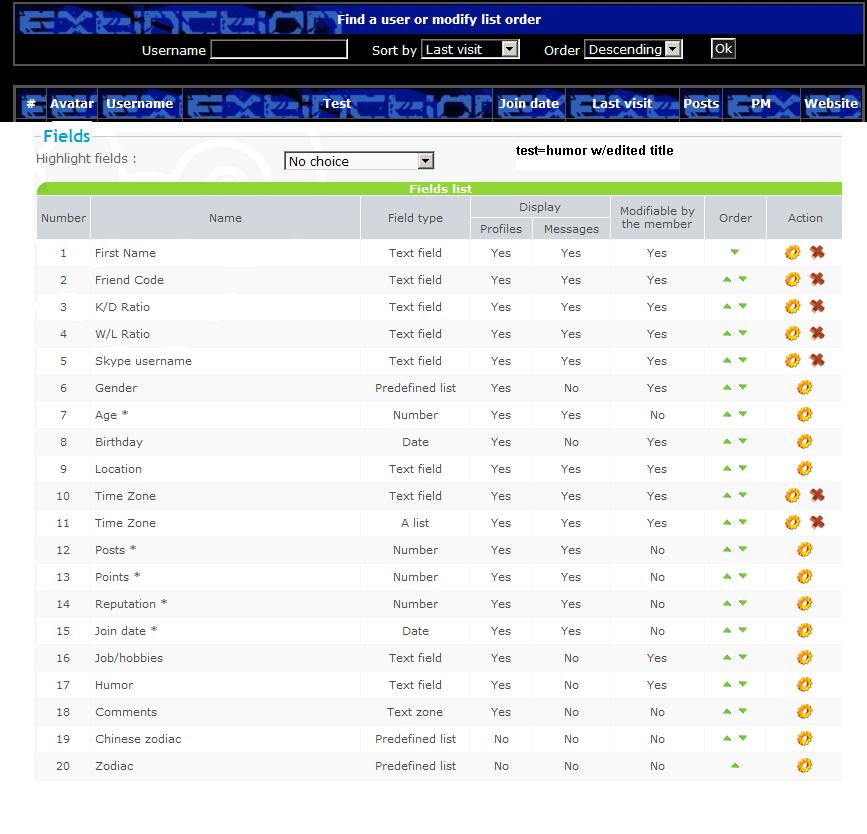The height and width of the screenshot is (834, 867).
Task: Click the Avatar column header
Action: pyautogui.click(x=72, y=103)
